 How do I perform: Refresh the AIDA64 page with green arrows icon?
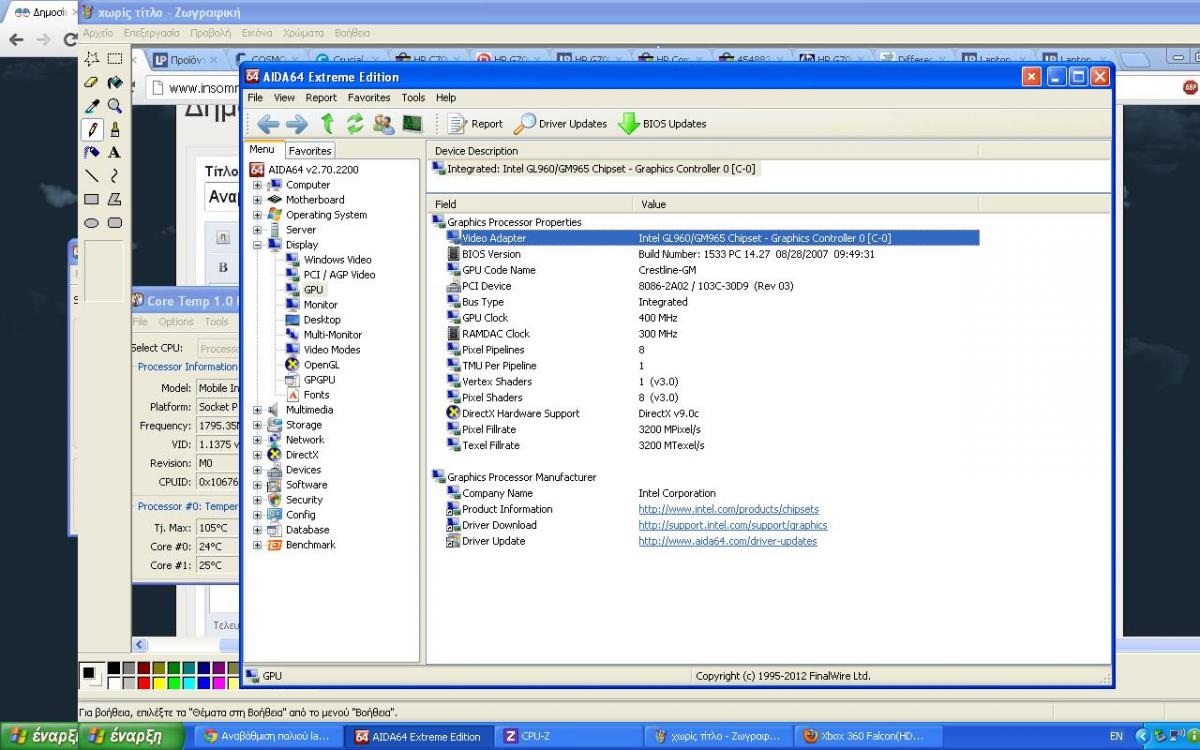[x=355, y=124]
